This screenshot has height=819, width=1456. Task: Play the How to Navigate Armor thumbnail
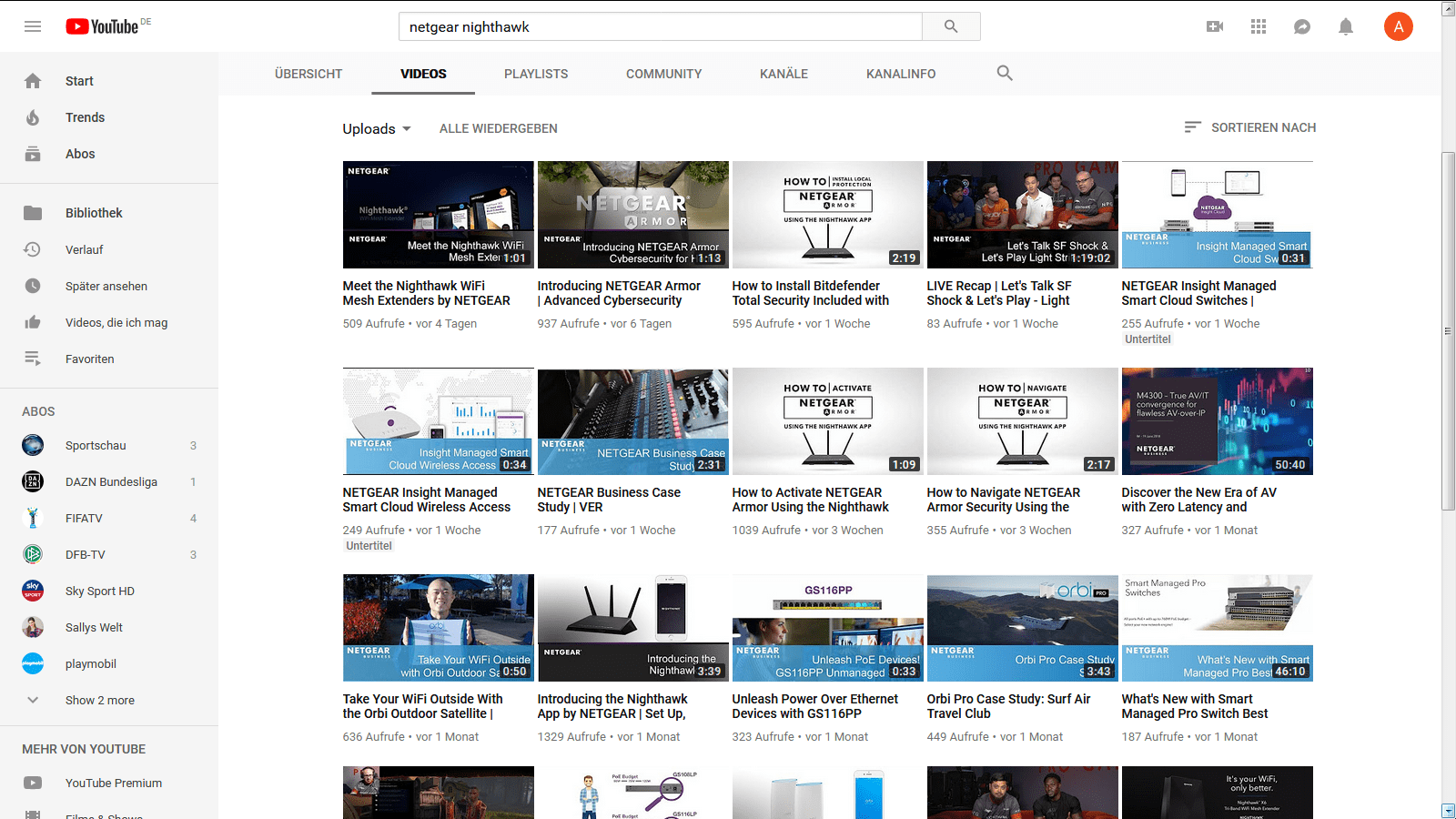1022,421
